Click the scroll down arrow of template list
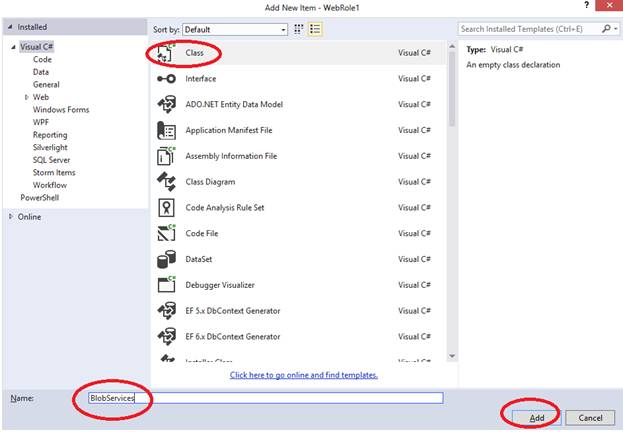 click(x=452, y=356)
